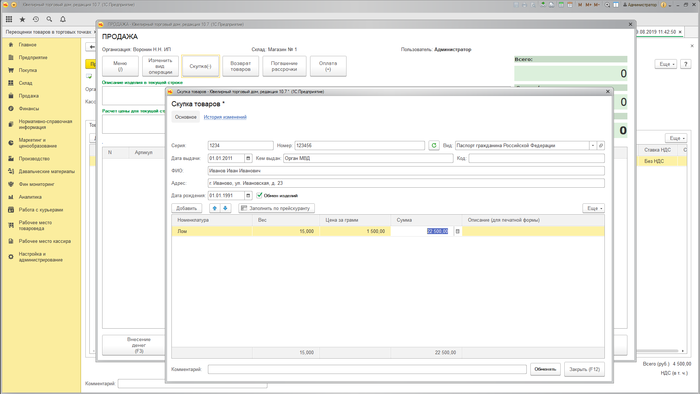
Task: Toggle the Обмен изделий checkbox
Action: (259, 195)
